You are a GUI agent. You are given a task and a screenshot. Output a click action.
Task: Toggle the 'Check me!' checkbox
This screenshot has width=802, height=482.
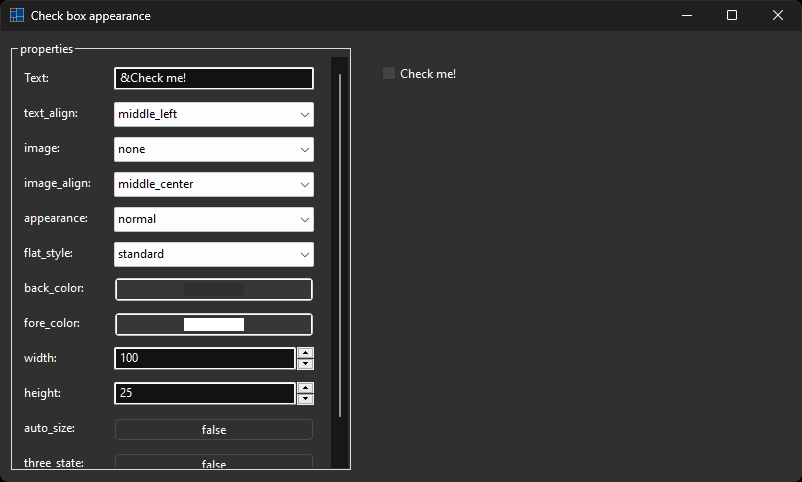389,74
